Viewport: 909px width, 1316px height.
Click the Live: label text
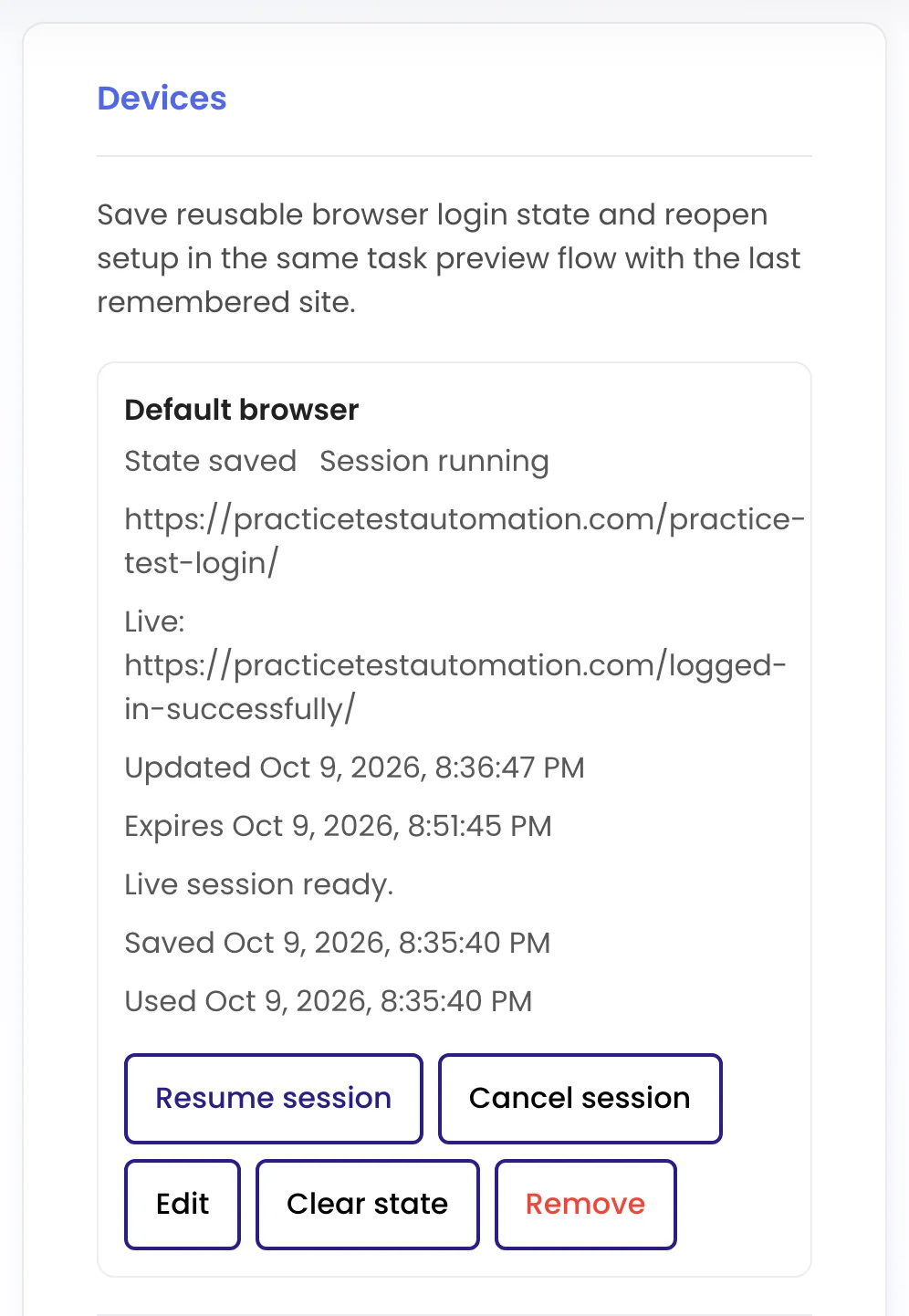155,621
